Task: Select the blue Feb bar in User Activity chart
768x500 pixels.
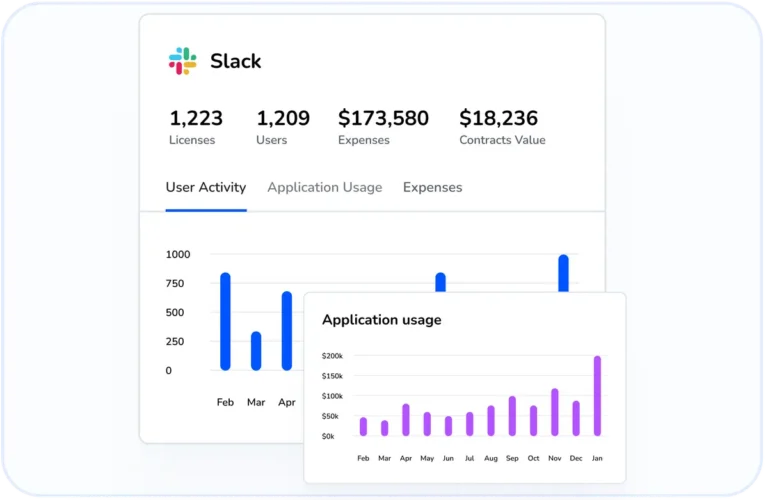Action: [x=225, y=321]
